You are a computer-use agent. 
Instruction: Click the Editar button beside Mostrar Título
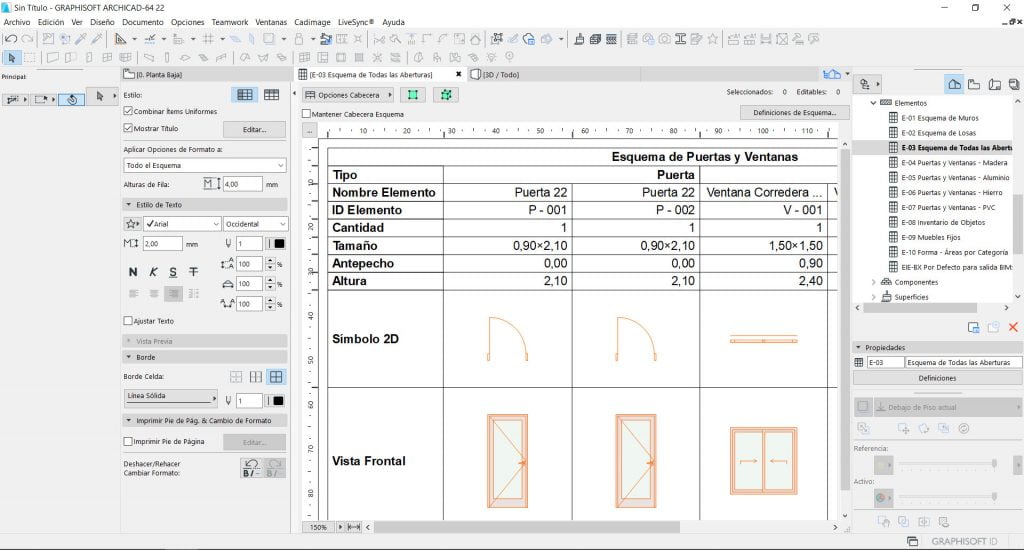(x=254, y=130)
